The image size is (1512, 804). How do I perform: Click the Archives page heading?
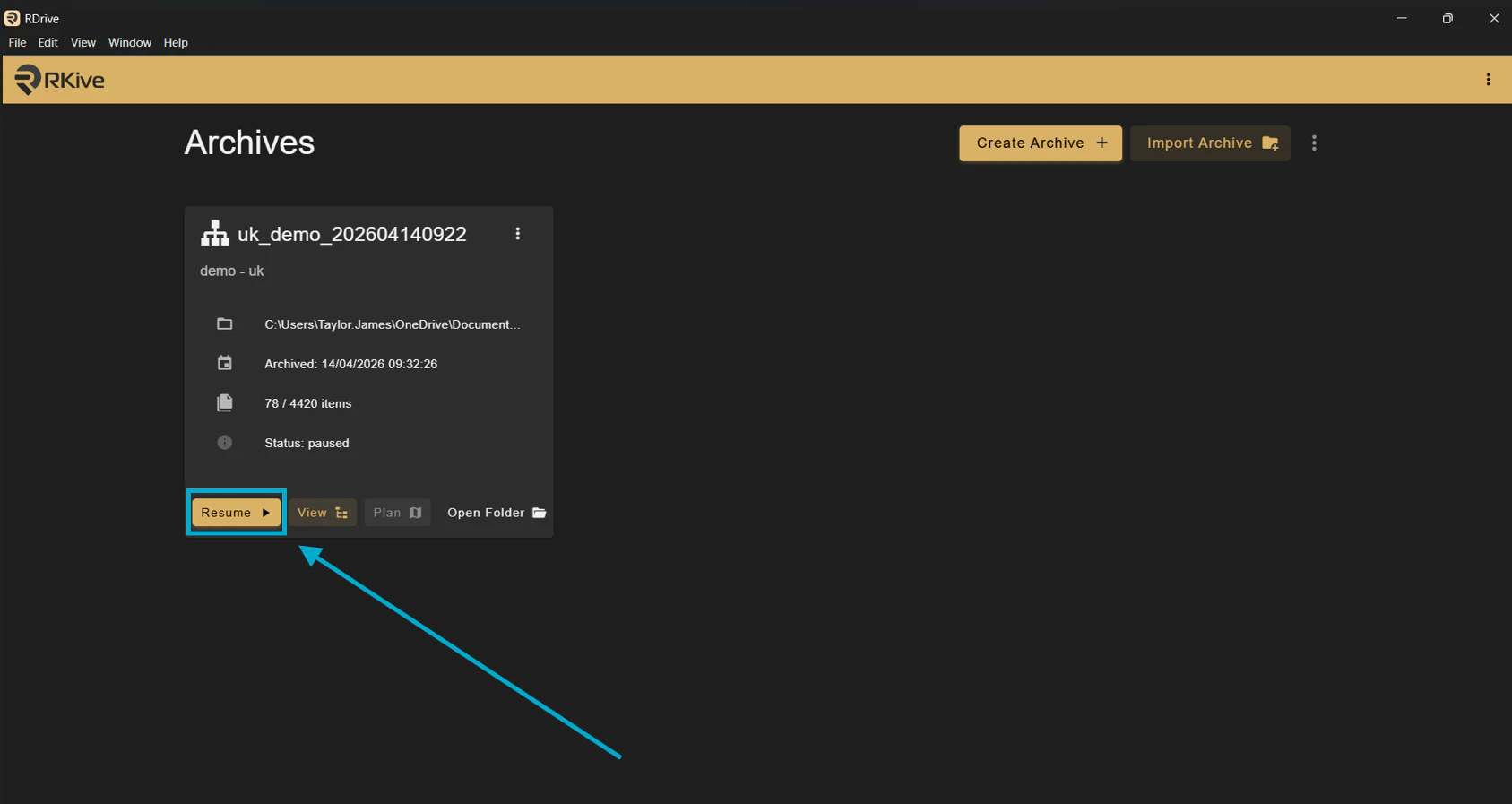[249, 143]
